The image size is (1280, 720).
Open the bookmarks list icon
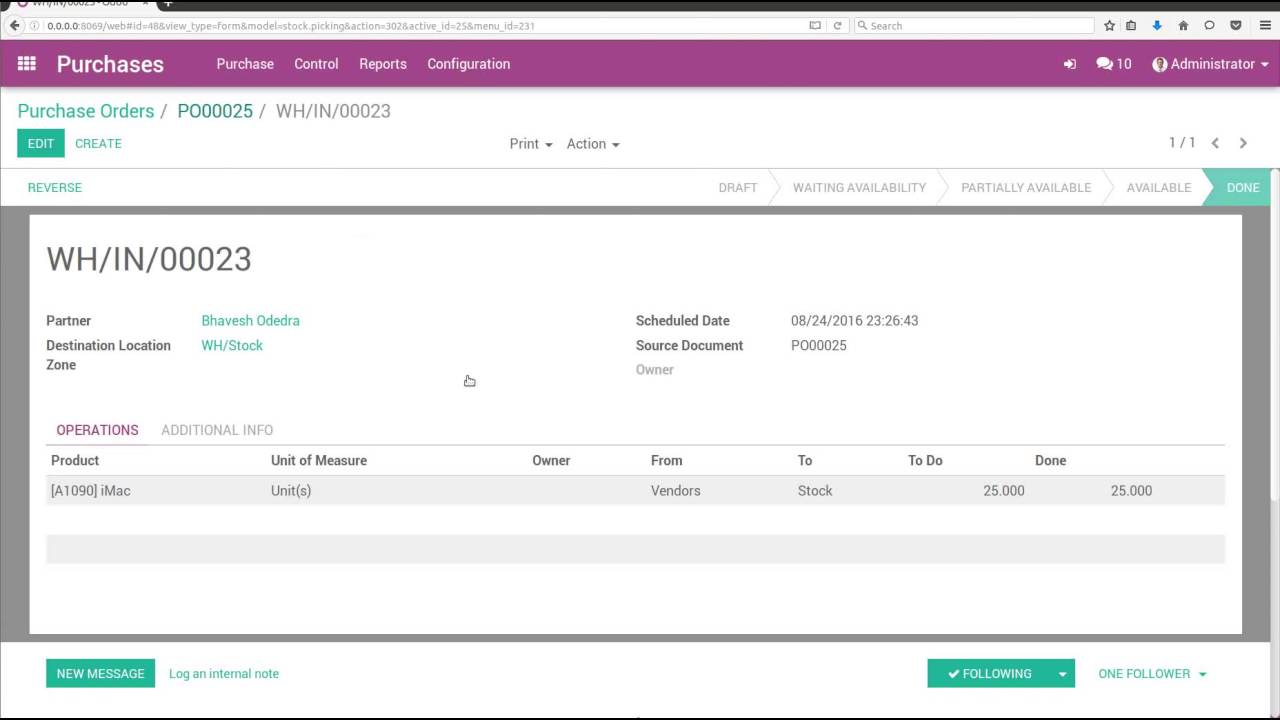click(1131, 26)
